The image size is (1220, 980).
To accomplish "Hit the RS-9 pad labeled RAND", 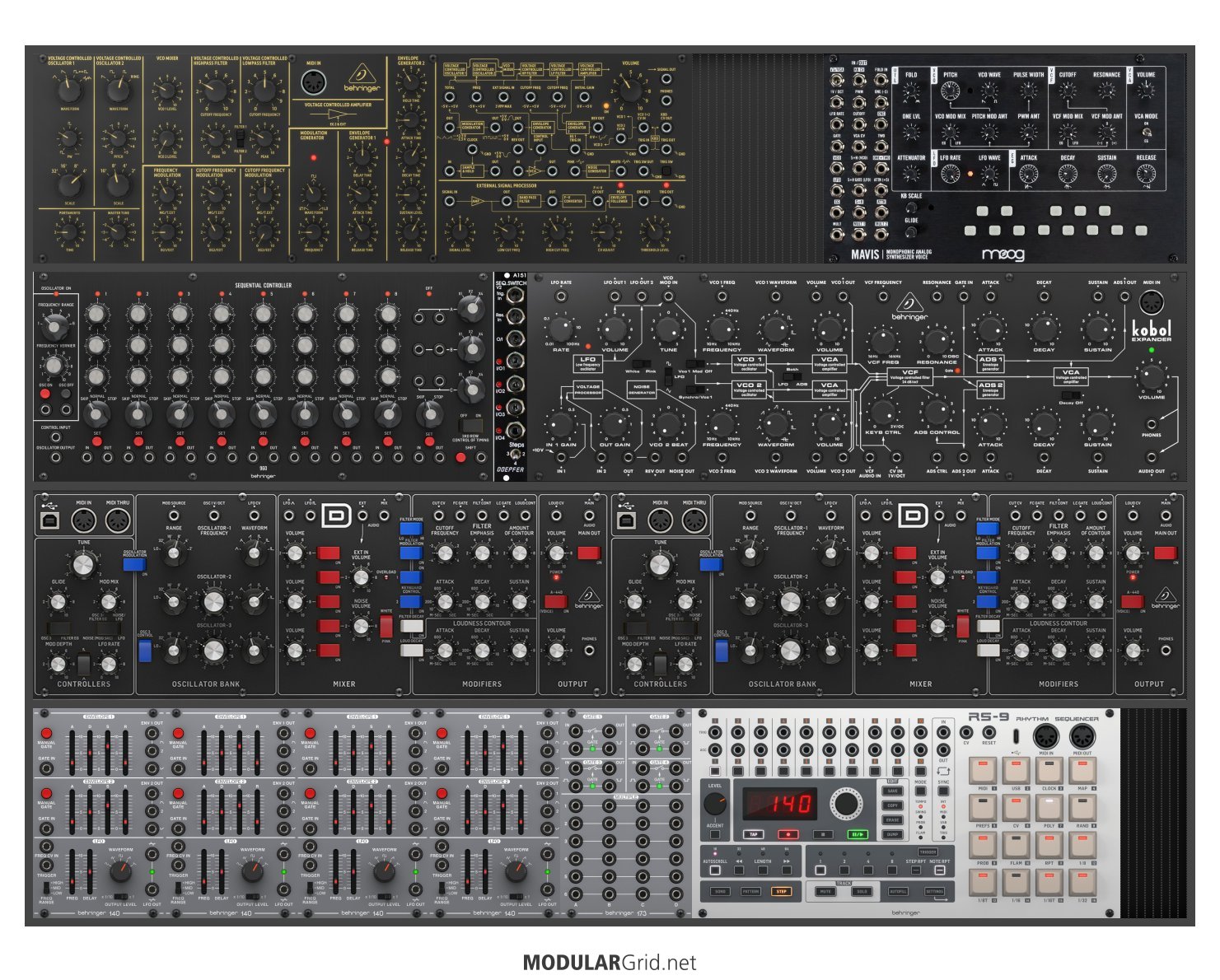I will 1082,808.
